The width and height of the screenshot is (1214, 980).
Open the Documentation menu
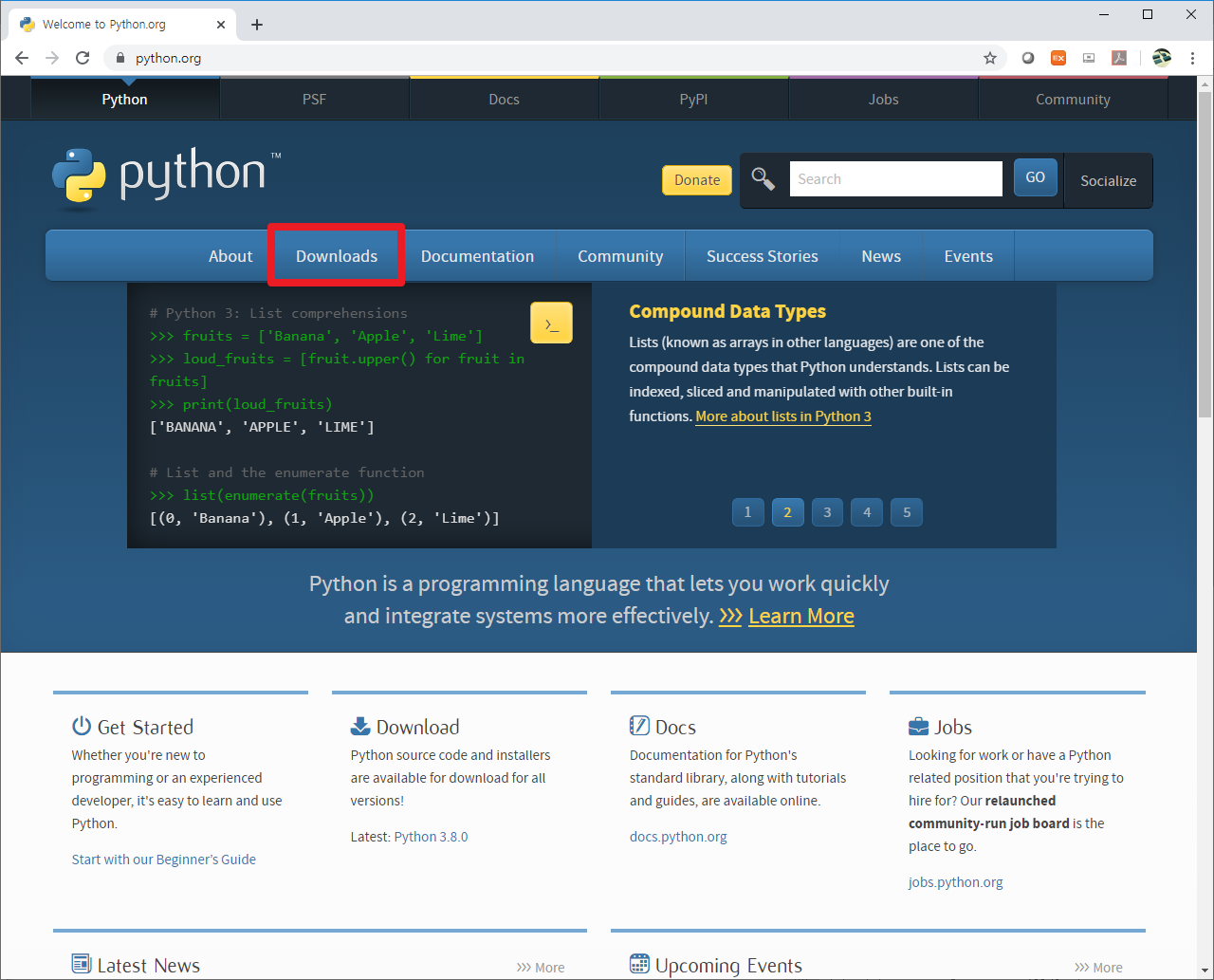478,256
